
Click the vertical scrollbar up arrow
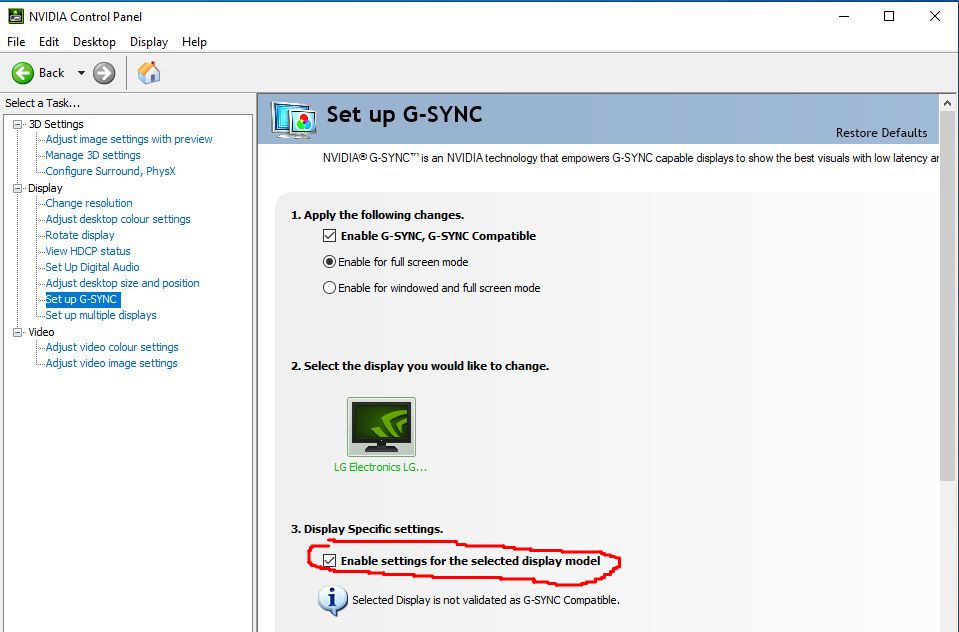point(947,103)
